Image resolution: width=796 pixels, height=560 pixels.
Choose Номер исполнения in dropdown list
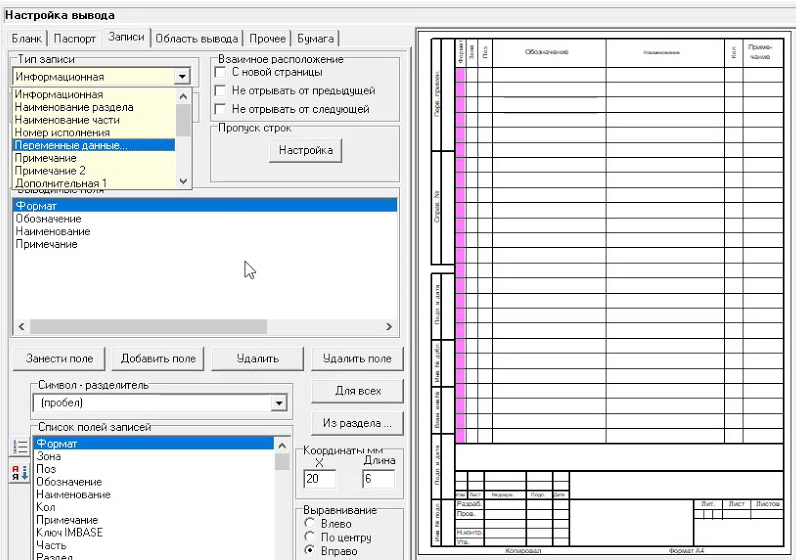click(x=94, y=133)
